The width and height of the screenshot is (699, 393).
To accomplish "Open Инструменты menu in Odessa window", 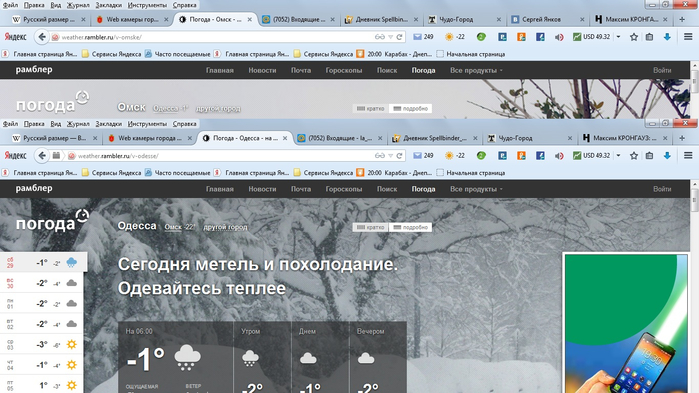I will 147,124.
